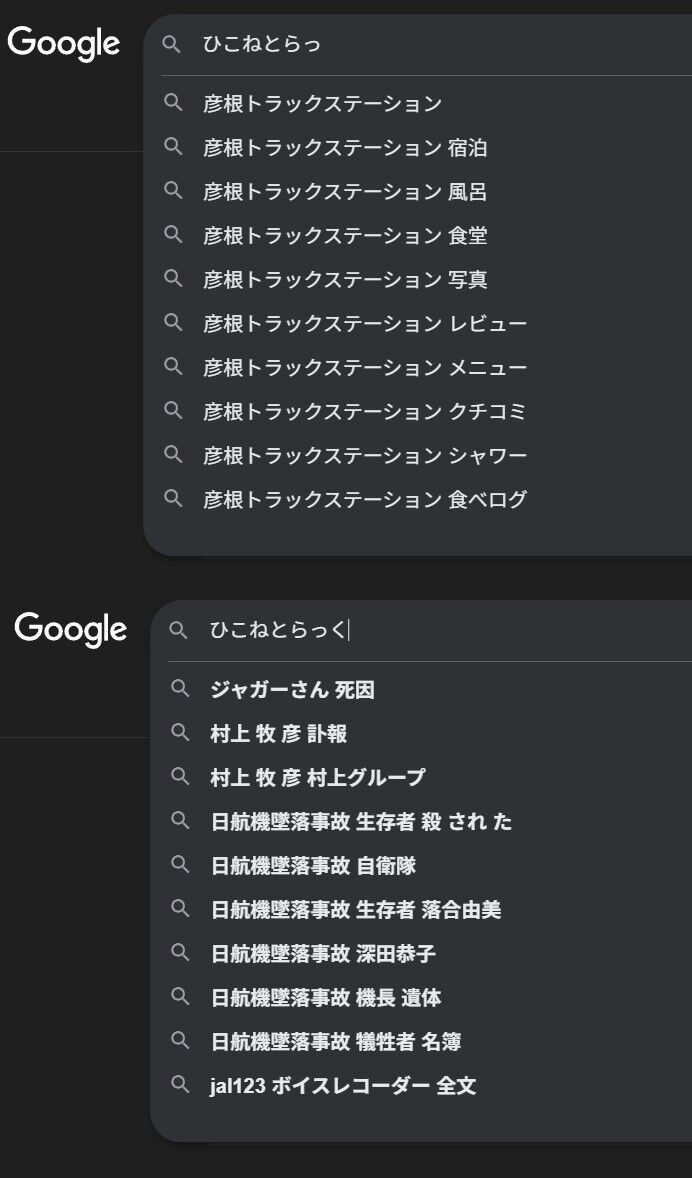Pick suggestion 彦根トラックステーション シャワー

point(365,455)
